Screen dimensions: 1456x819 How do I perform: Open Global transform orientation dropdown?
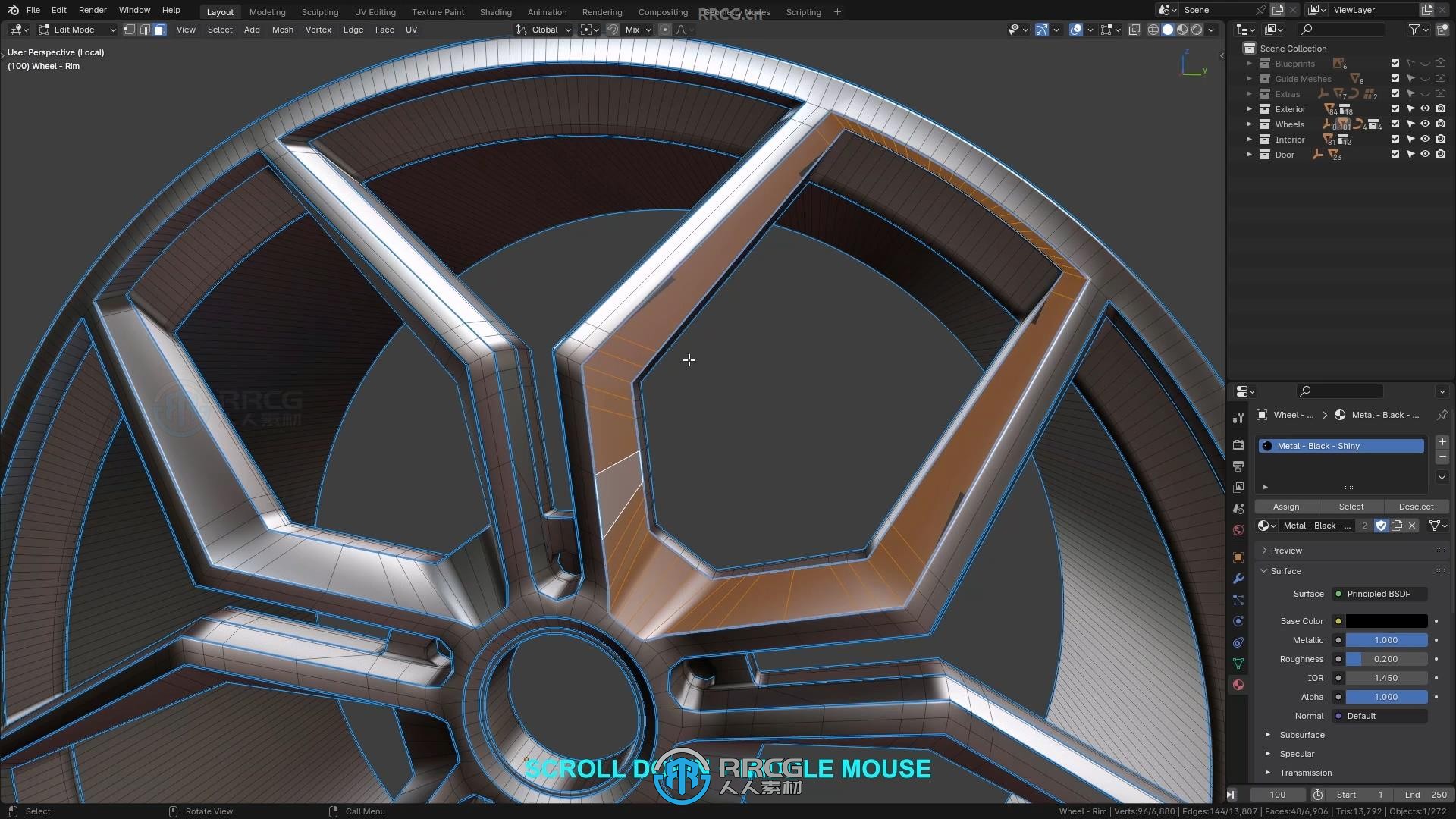coord(544,30)
